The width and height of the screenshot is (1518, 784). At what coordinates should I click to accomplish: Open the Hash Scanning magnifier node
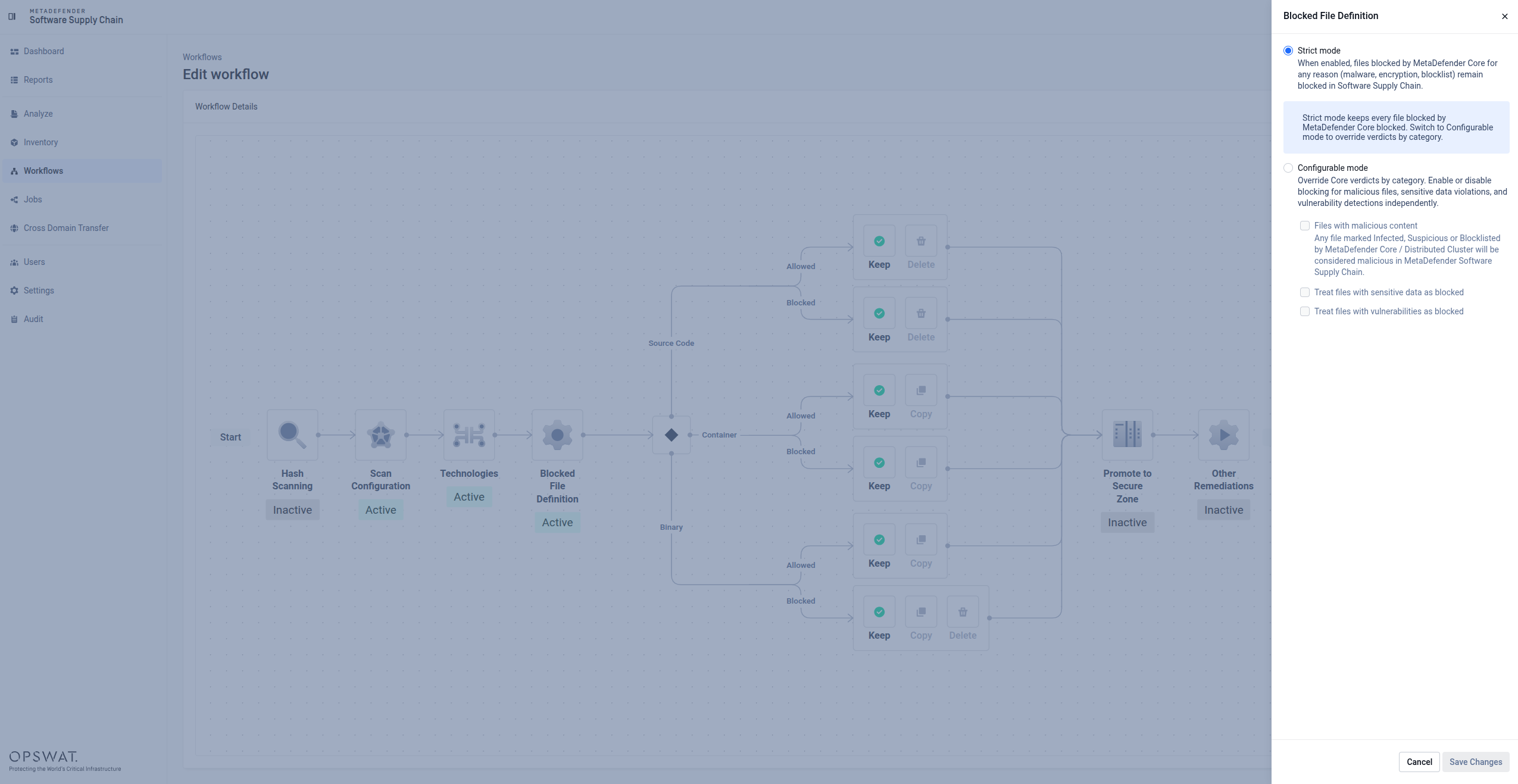(x=292, y=435)
